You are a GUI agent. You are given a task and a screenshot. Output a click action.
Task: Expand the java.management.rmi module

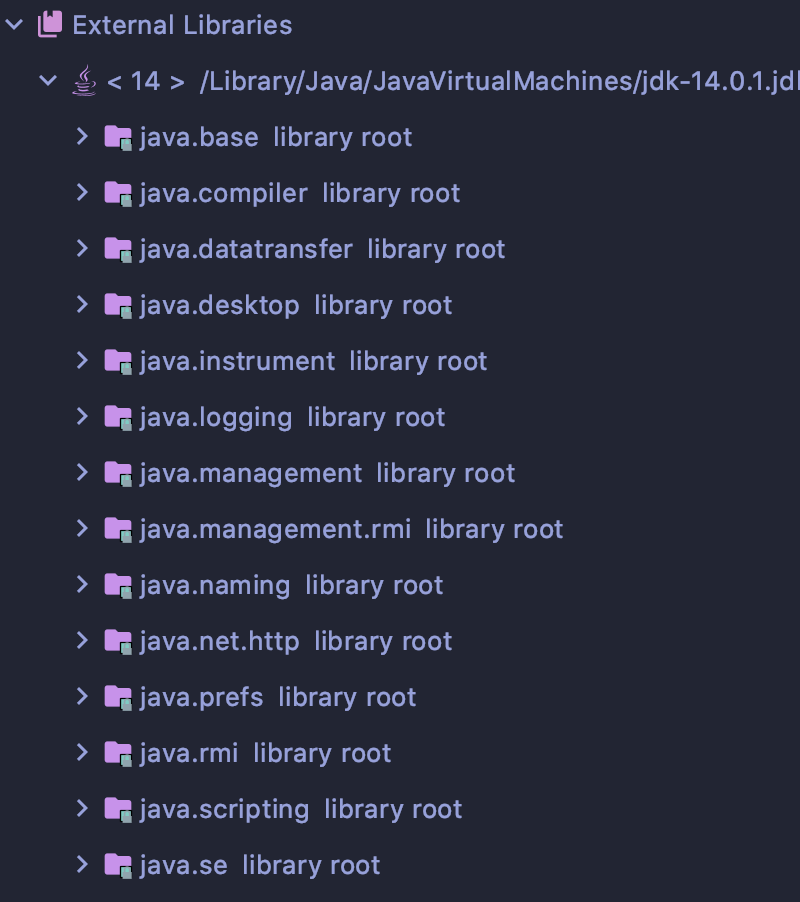click(82, 529)
